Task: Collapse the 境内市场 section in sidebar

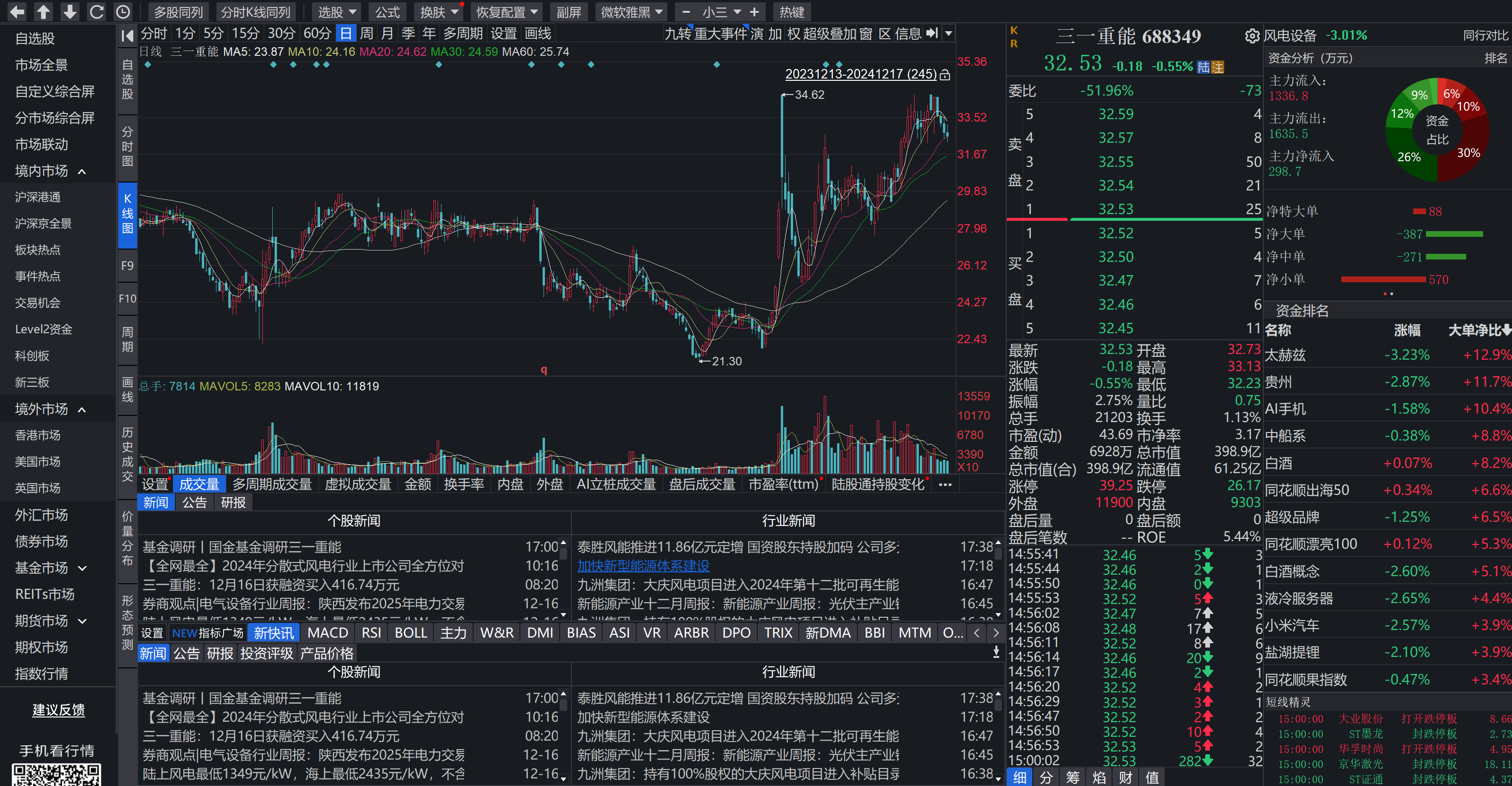Action: pyautogui.click(x=82, y=171)
